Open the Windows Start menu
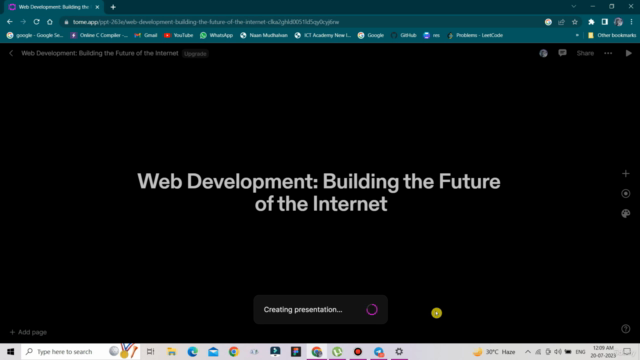640x360 pixels. coord(10,351)
